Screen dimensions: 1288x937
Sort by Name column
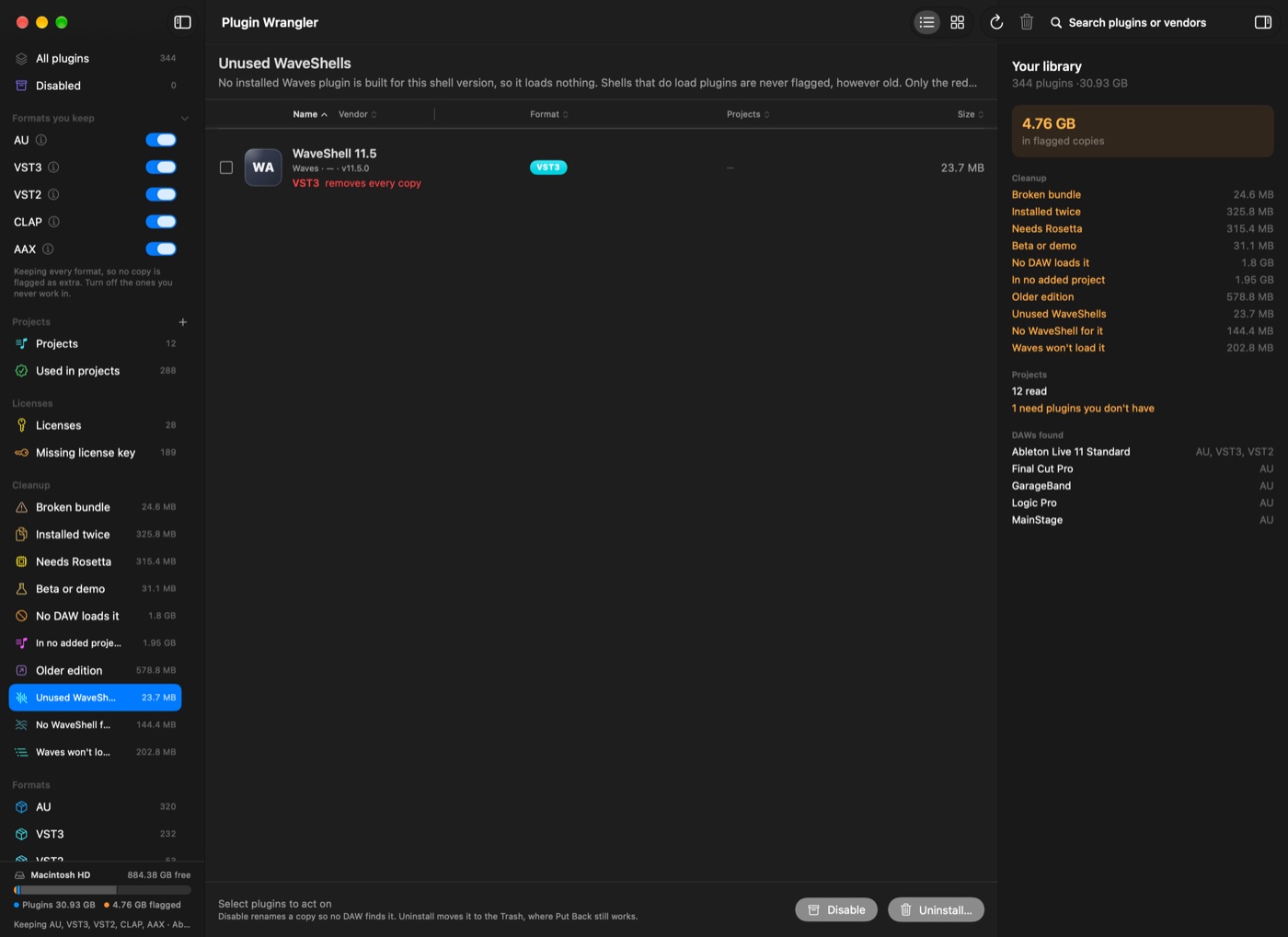(310, 114)
